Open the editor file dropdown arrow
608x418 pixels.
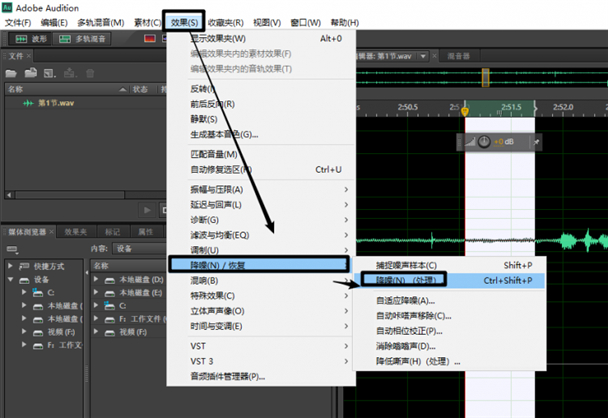(423, 56)
